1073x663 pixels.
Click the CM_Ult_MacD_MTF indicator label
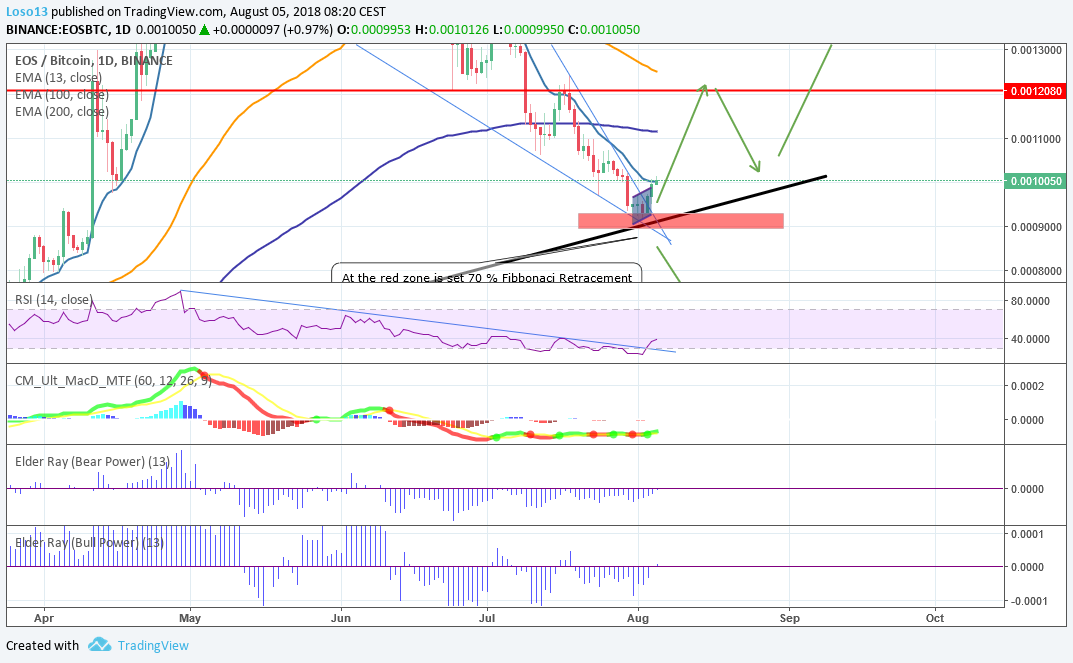(x=113, y=380)
